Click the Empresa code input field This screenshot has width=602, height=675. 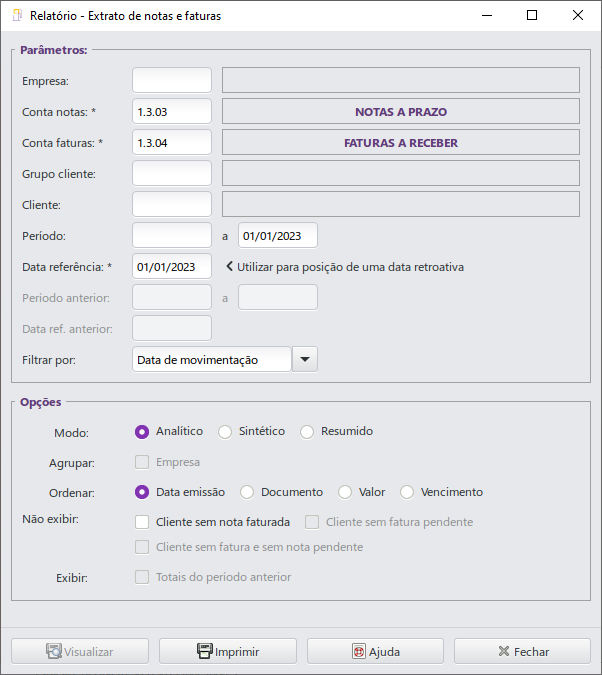coord(172,81)
